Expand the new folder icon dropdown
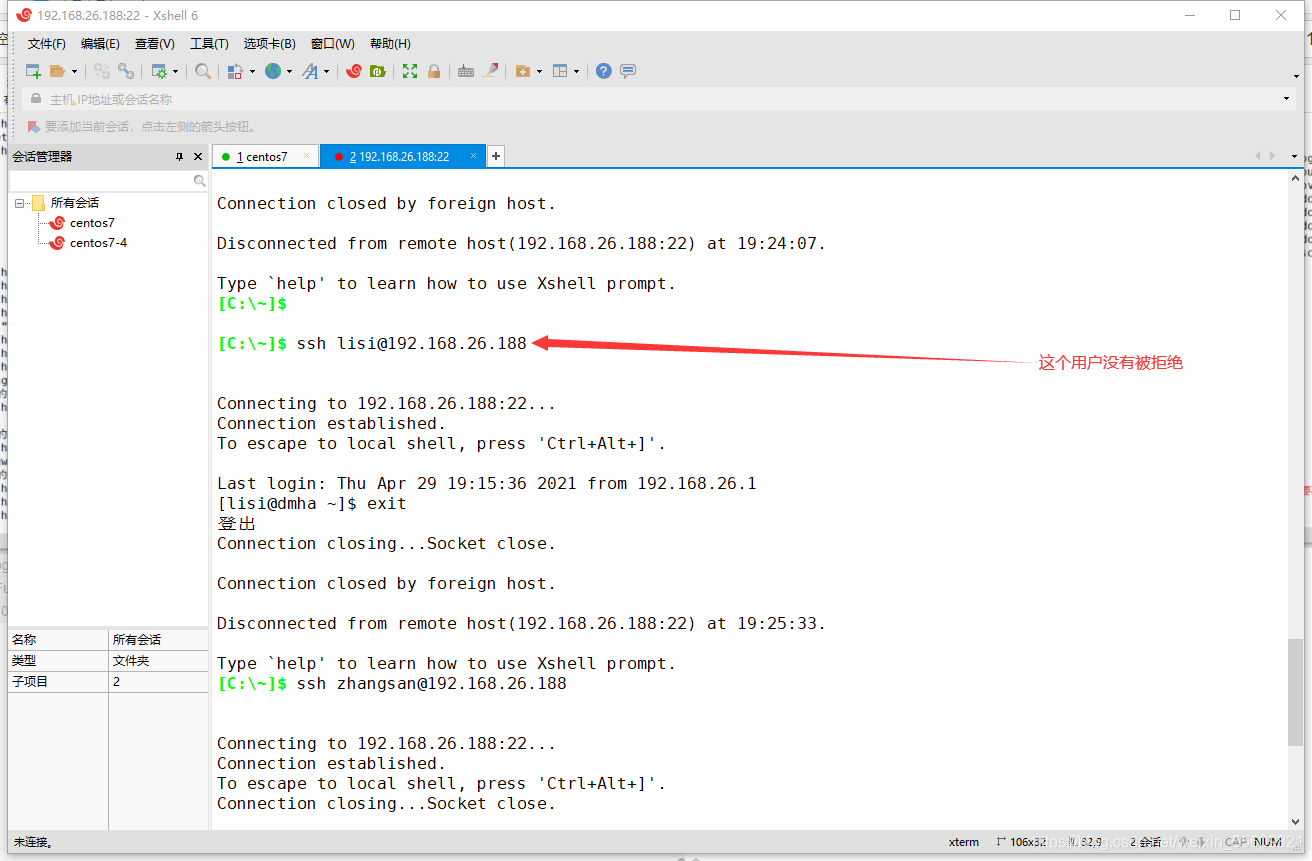The image size is (1312, 861). [x=539, y=71]
